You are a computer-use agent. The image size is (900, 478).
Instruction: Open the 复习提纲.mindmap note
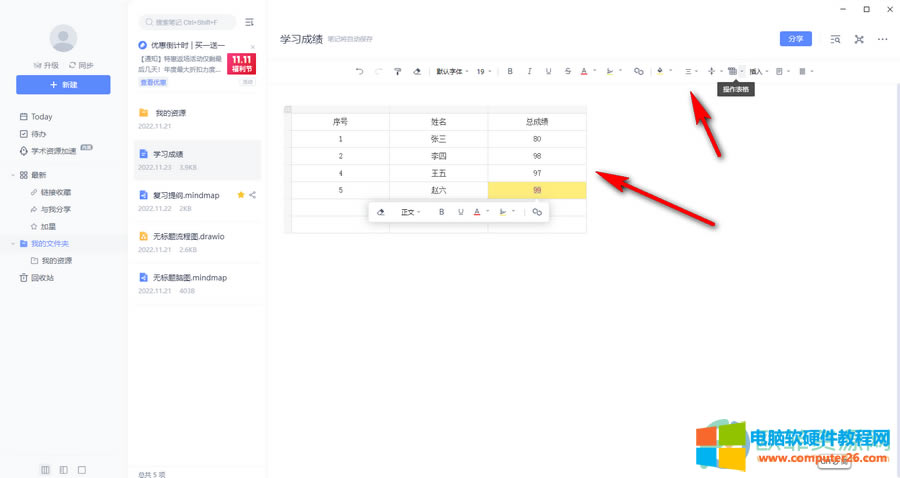197,201
